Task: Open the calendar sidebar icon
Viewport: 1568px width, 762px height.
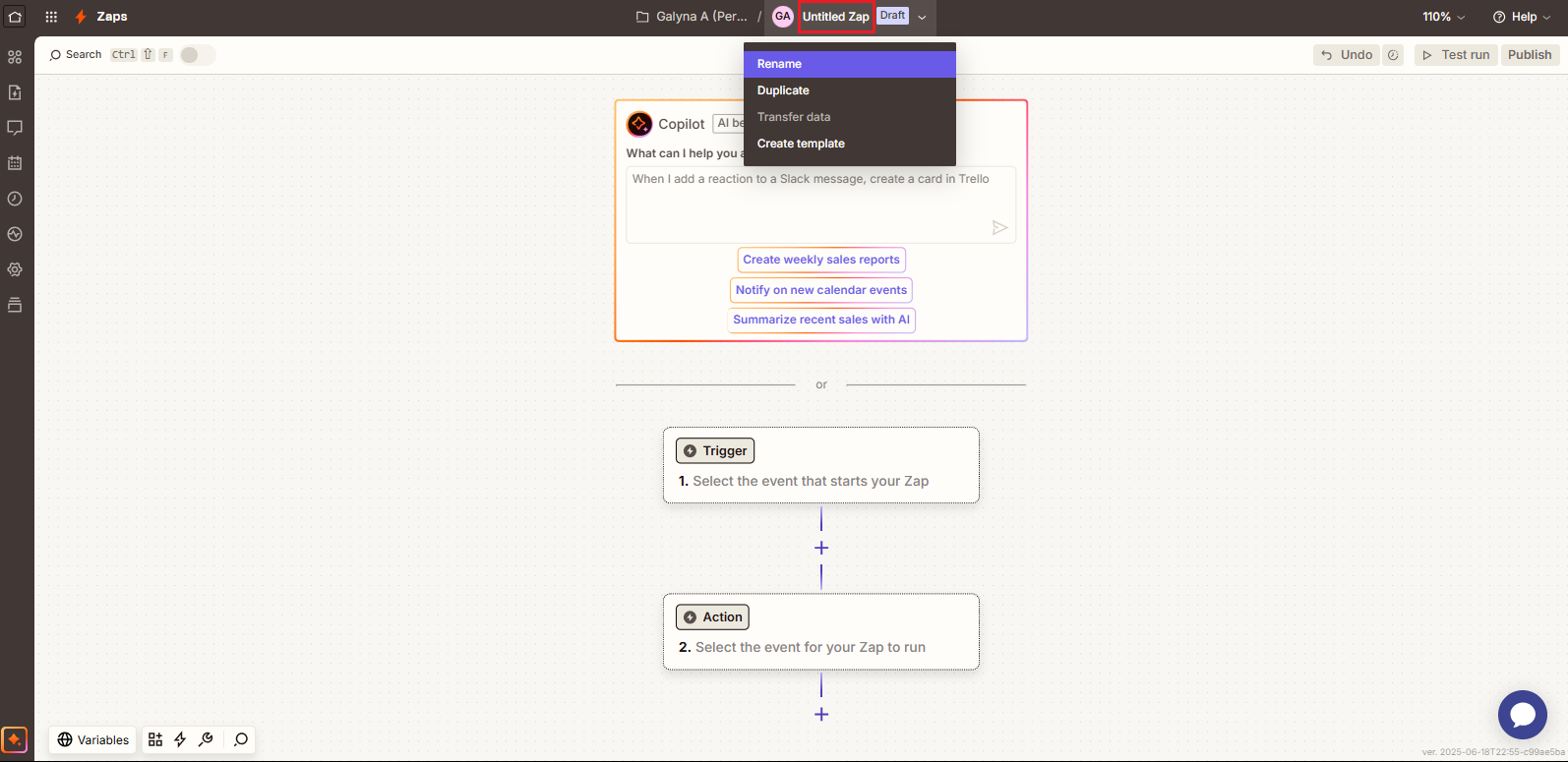Action: tap(15, 163)
